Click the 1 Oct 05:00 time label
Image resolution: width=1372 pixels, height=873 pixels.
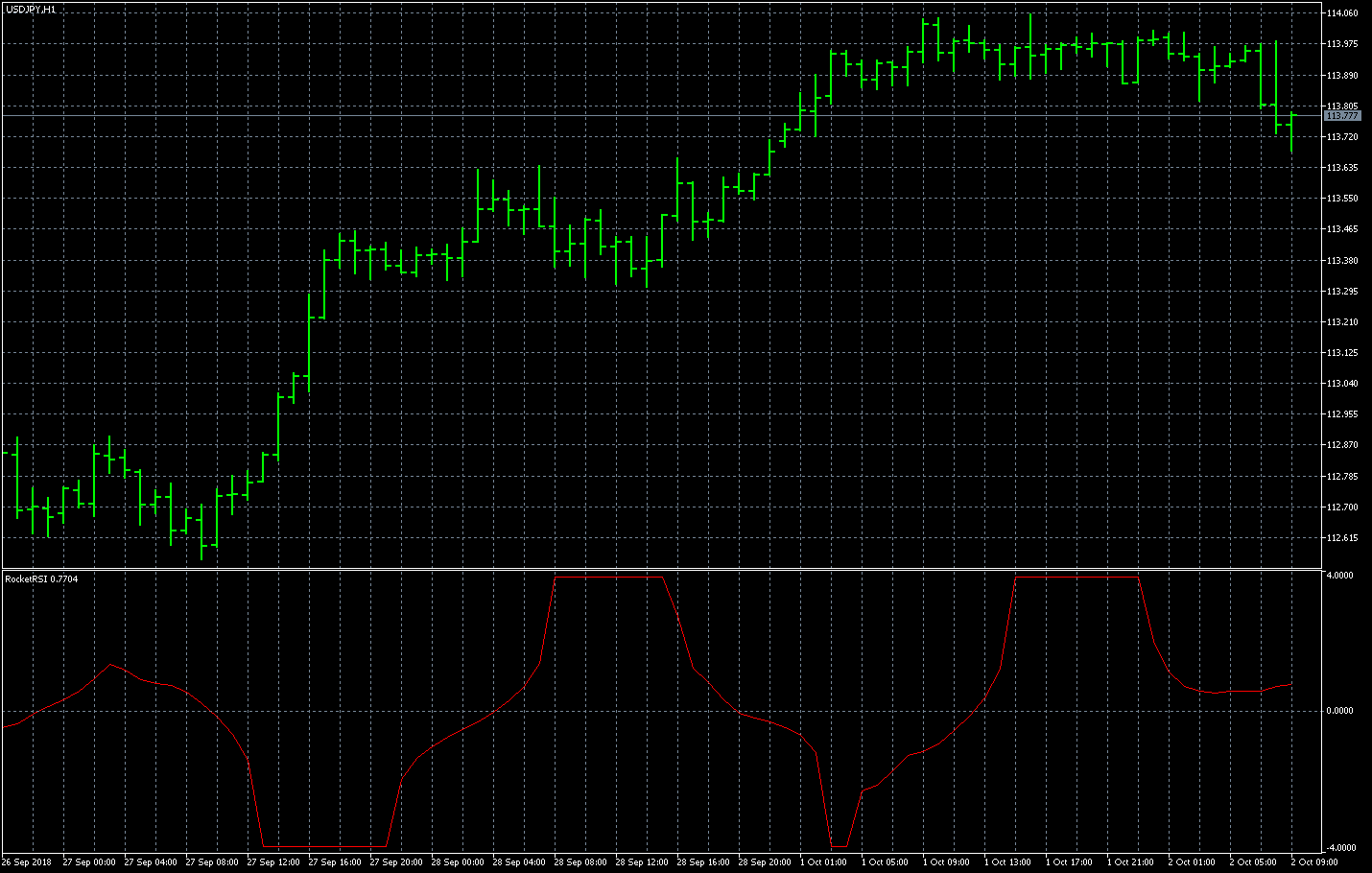pyautogui.click(x=885, y=862)
